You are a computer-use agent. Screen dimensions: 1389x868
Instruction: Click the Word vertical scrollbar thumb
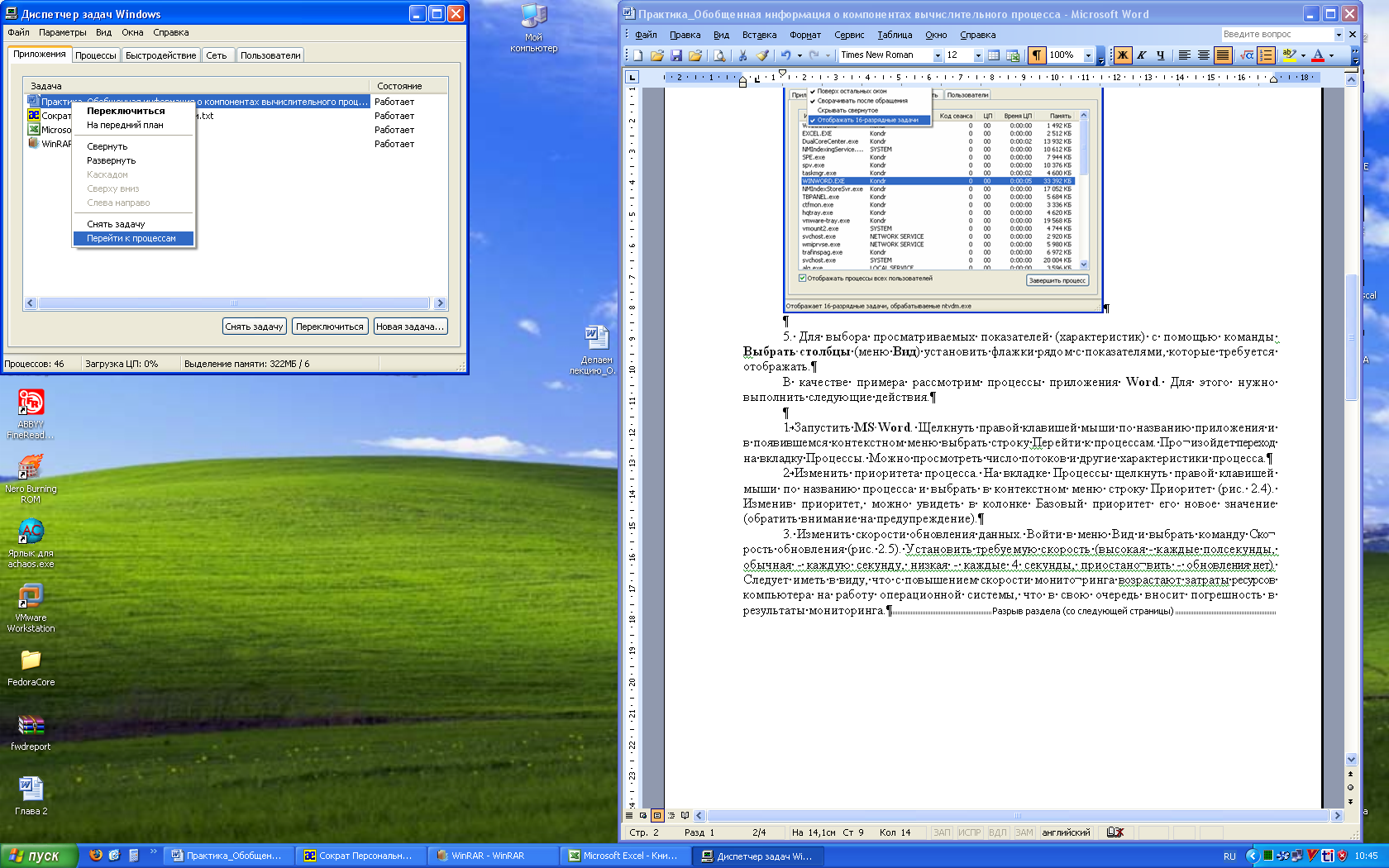point(1351,337)
